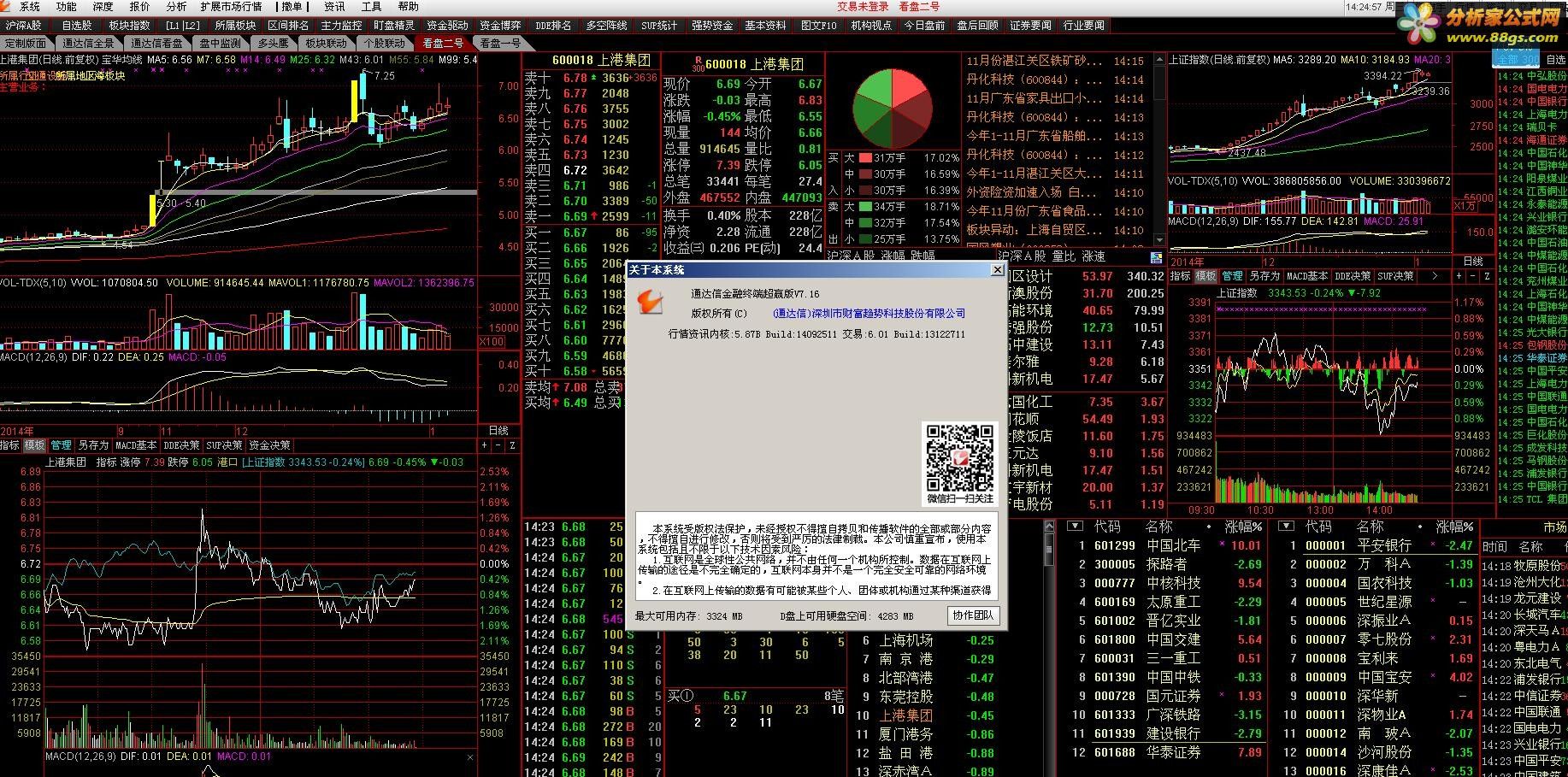Switch to the 看盘一号 tab
This screenshot has height=777, width=1568.
[500, 43]
